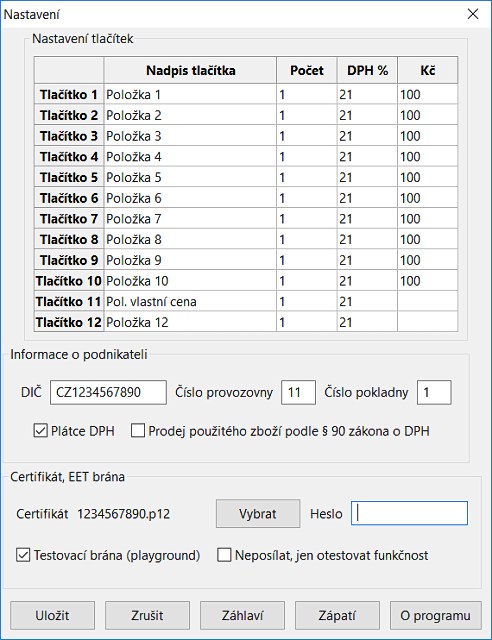
Task: Click the Tlačítko 12 row header
Action: [69, 322]
